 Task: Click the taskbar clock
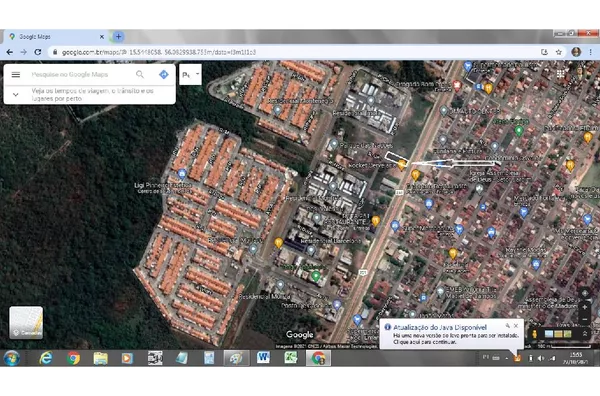tap(576, 358)
